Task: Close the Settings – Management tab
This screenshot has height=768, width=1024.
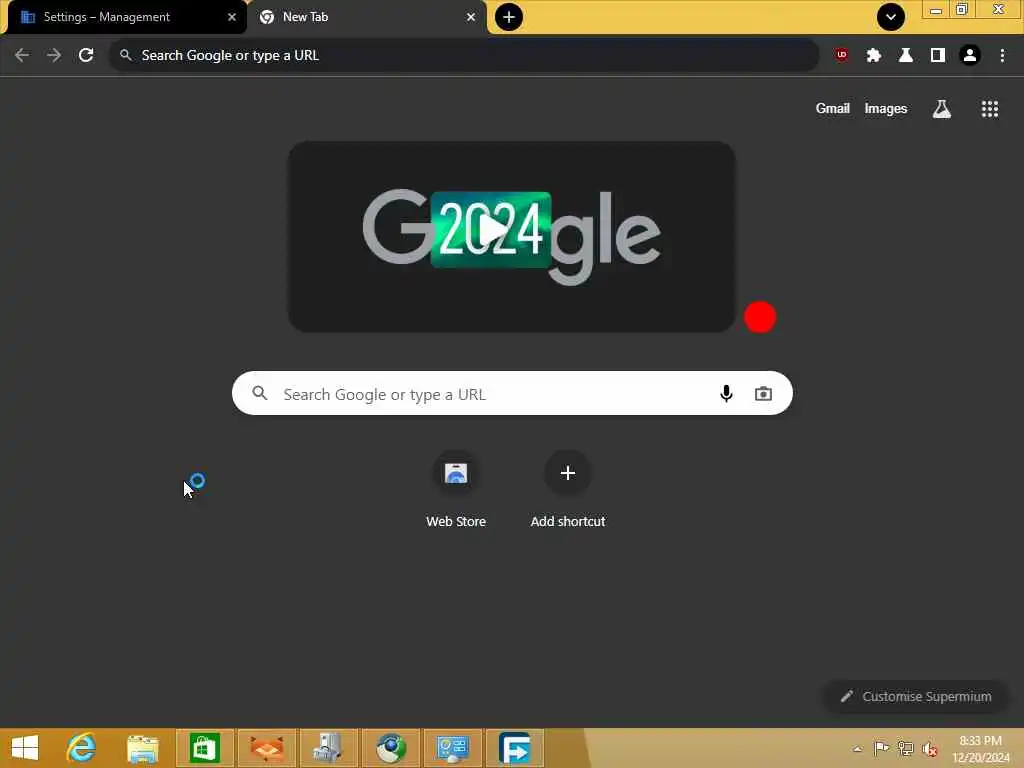Action: click(231, 18)
